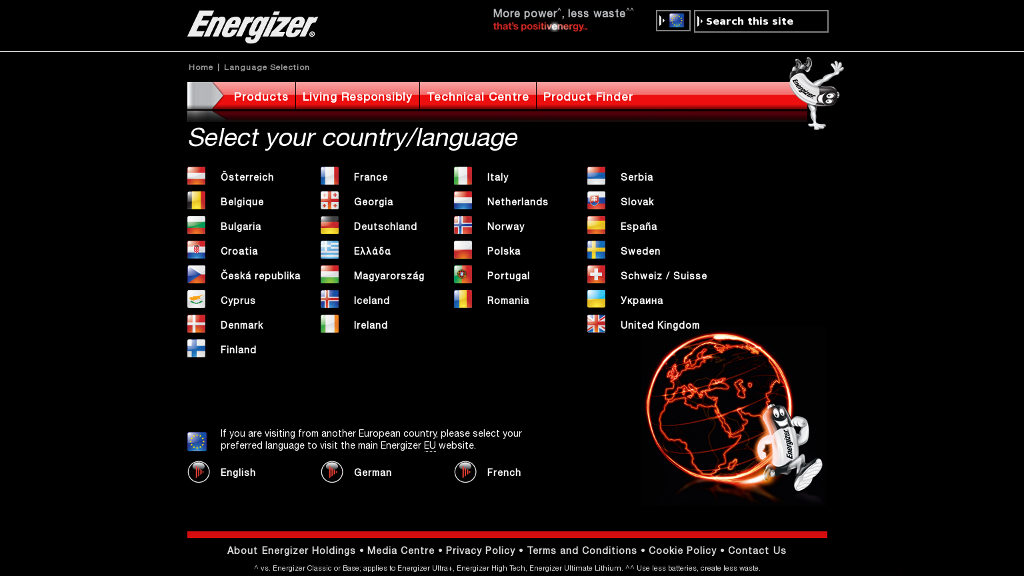Screen dimensions: 1024x576
Task: Click the Czech Republic flag icon
Action: pyautogui.click(x=196, y=275)
